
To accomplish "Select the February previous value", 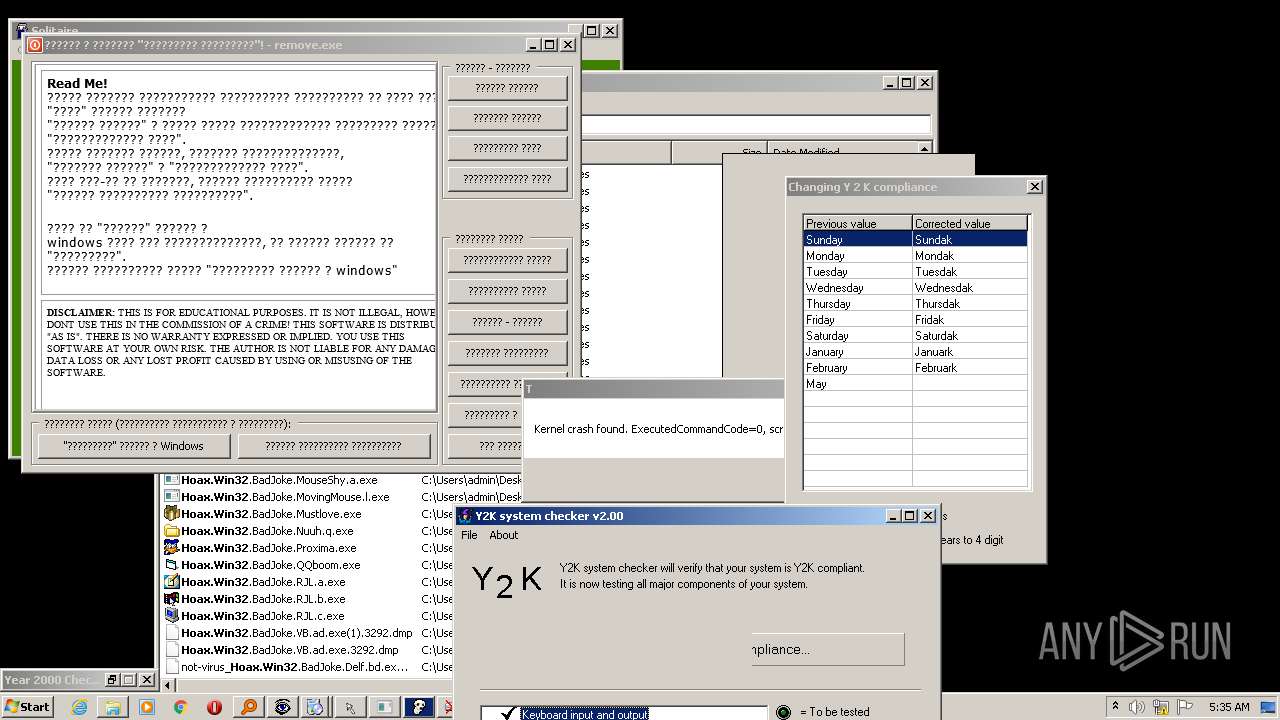I will click(858, 367).
